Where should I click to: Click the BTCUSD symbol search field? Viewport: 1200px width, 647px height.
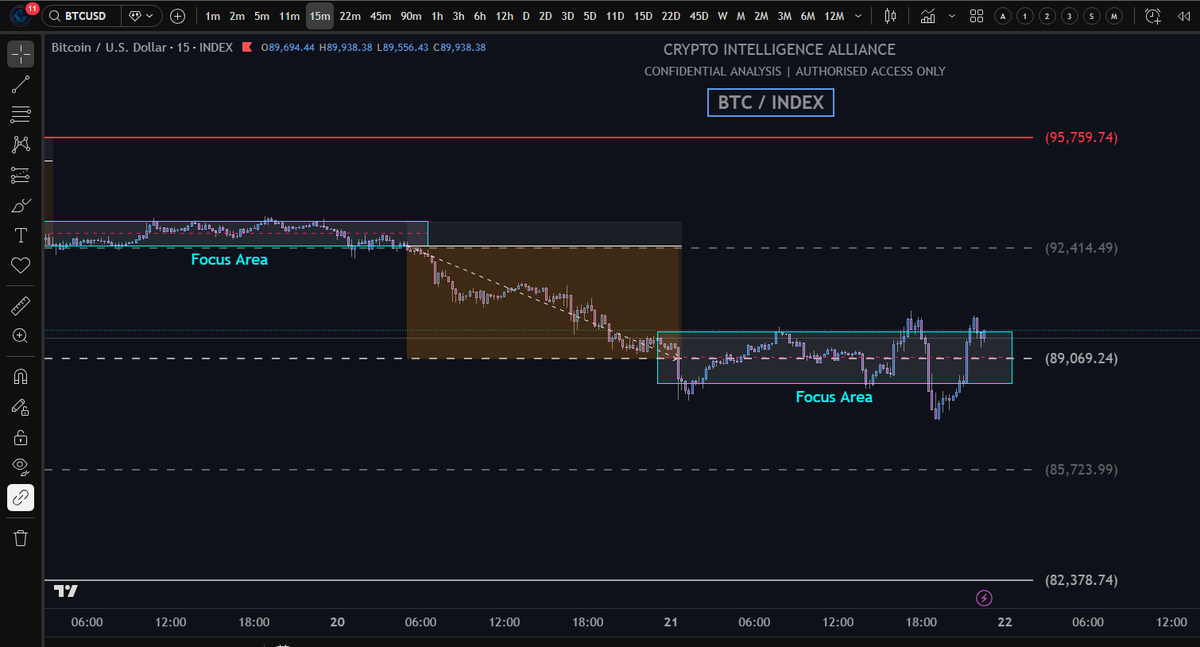82,16
